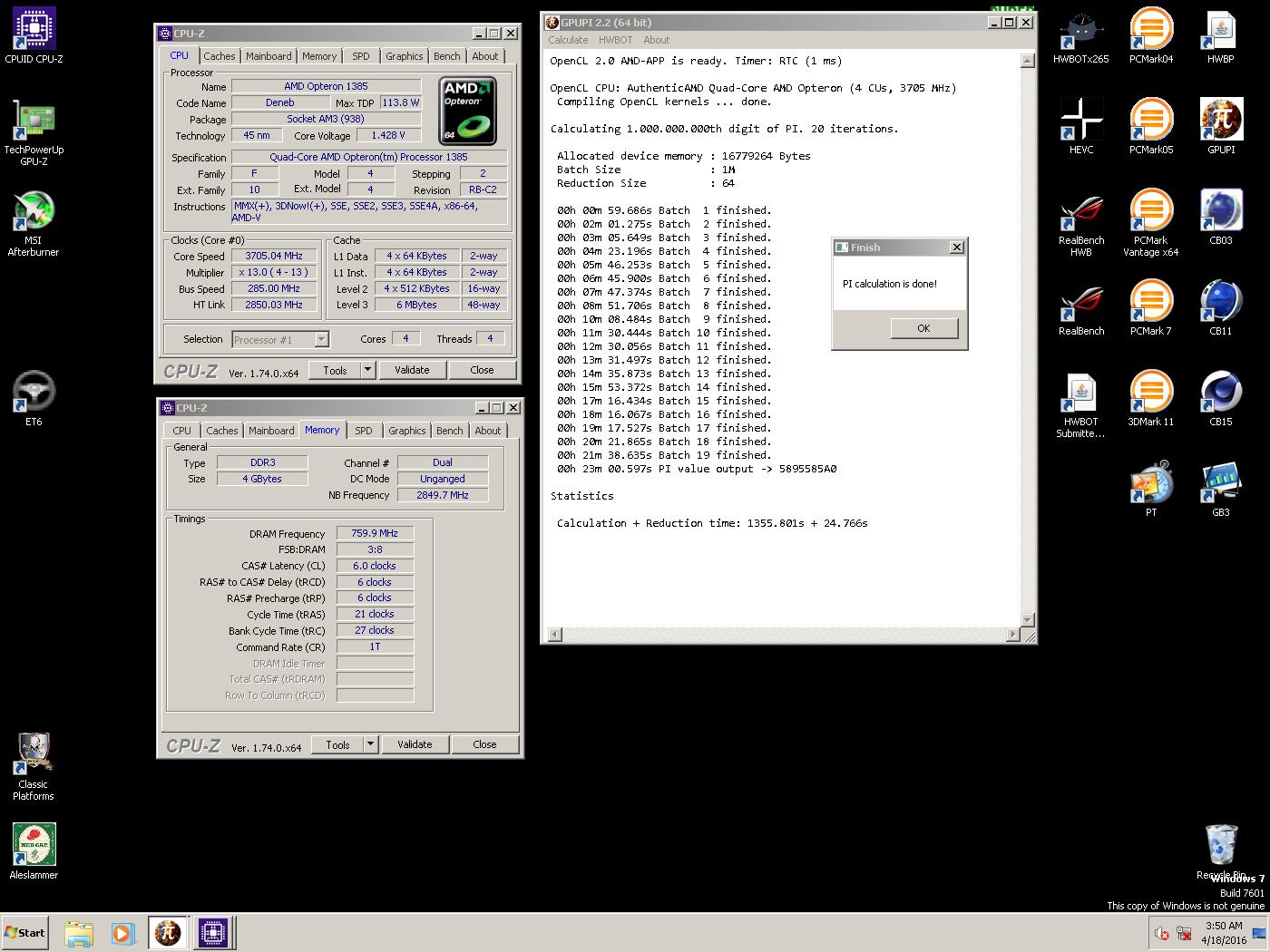Open HWBP desktop file icon

point(1221,36)
